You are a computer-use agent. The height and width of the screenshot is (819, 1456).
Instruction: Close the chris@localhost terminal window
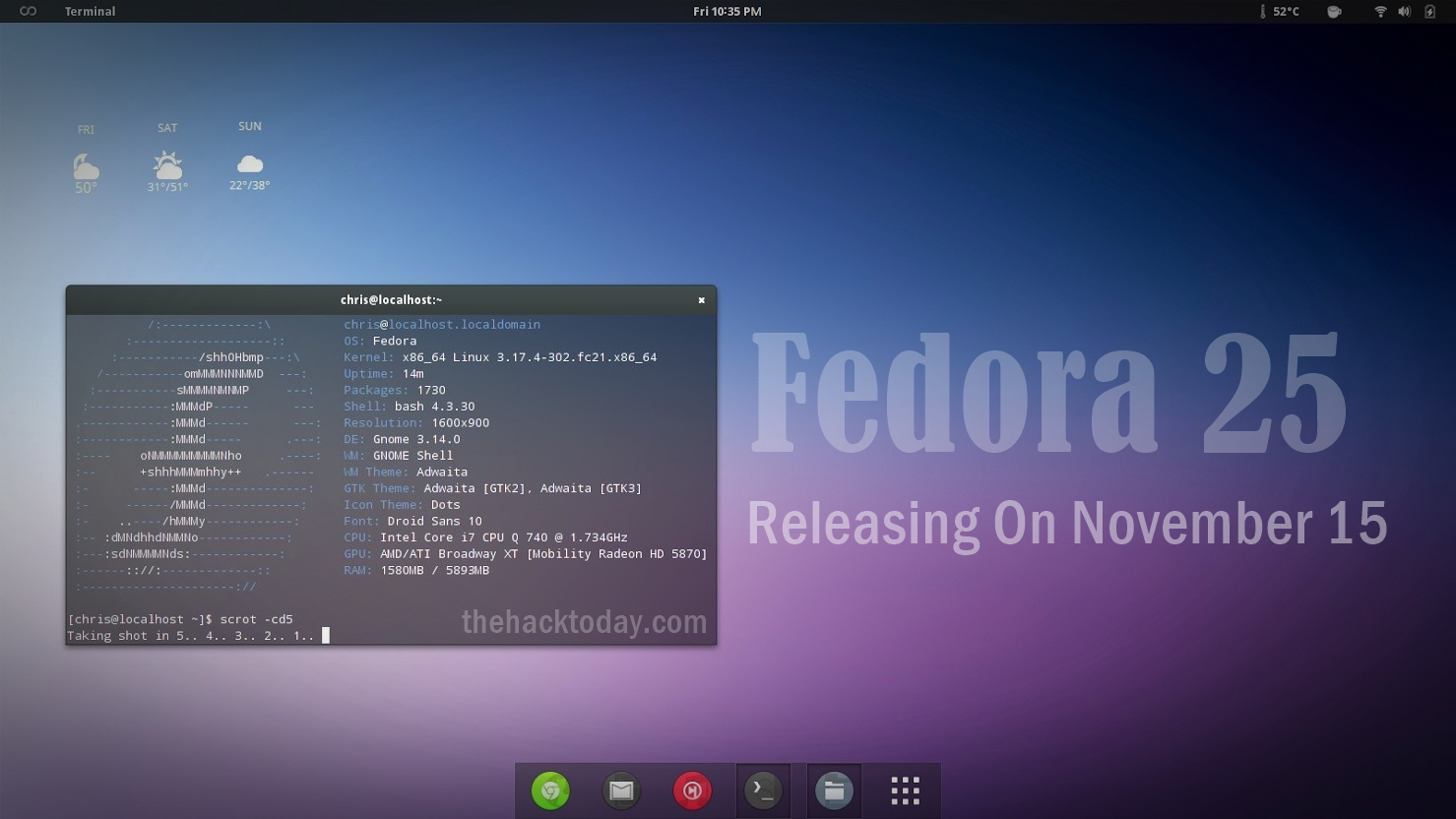point(701,300)
